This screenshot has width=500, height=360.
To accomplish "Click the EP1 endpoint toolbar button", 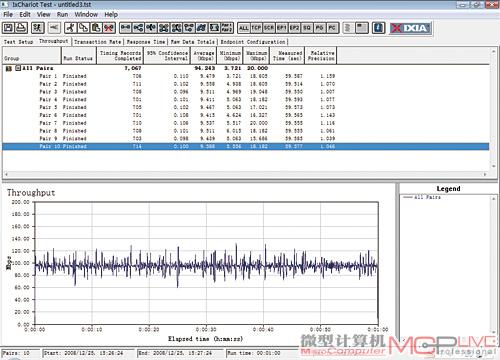I will [282, 28].
